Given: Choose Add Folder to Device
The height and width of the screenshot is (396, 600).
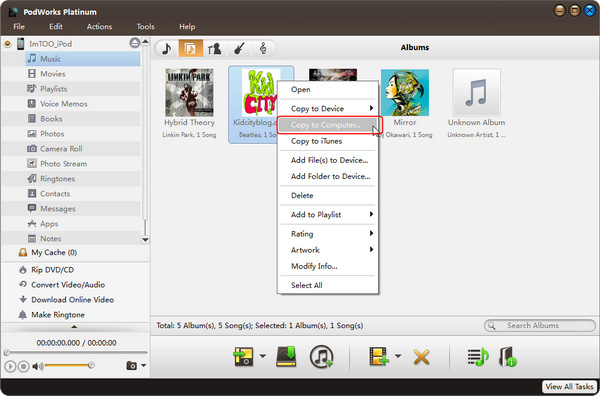Looking at the screenshot, I should coord(328,176).
